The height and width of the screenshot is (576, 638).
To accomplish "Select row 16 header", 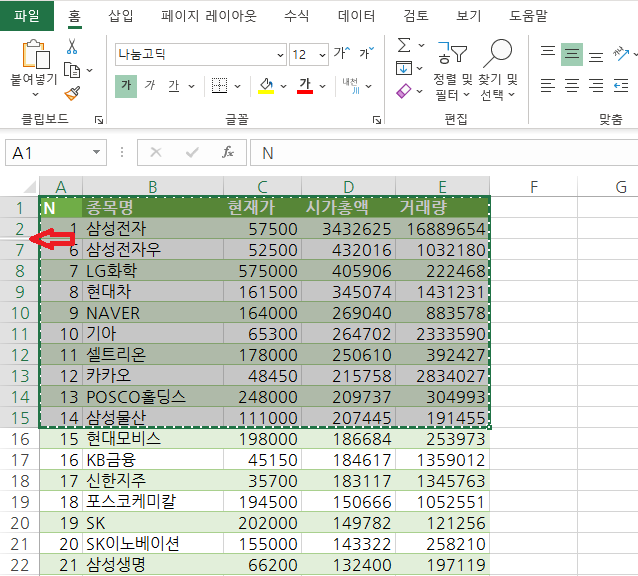I will pos(20,439).
